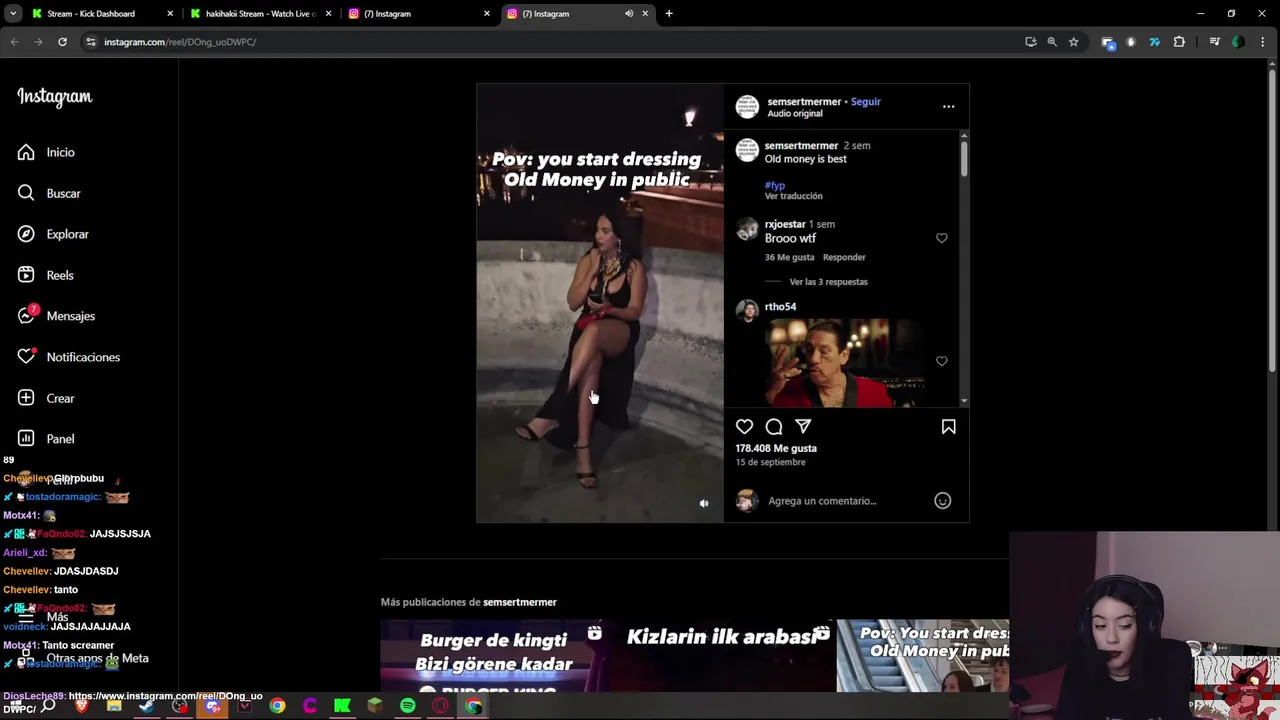
Task: Open Mensajes with 7 unread
Action: pos(56,316)
